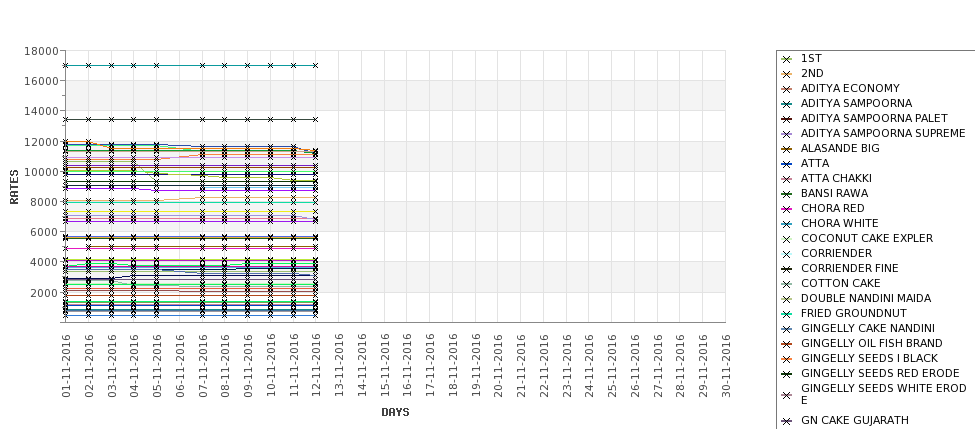Click the 18000 rate axis value
Screen dimensions: 975x429
pyautogui.click(x=42, y=51)
